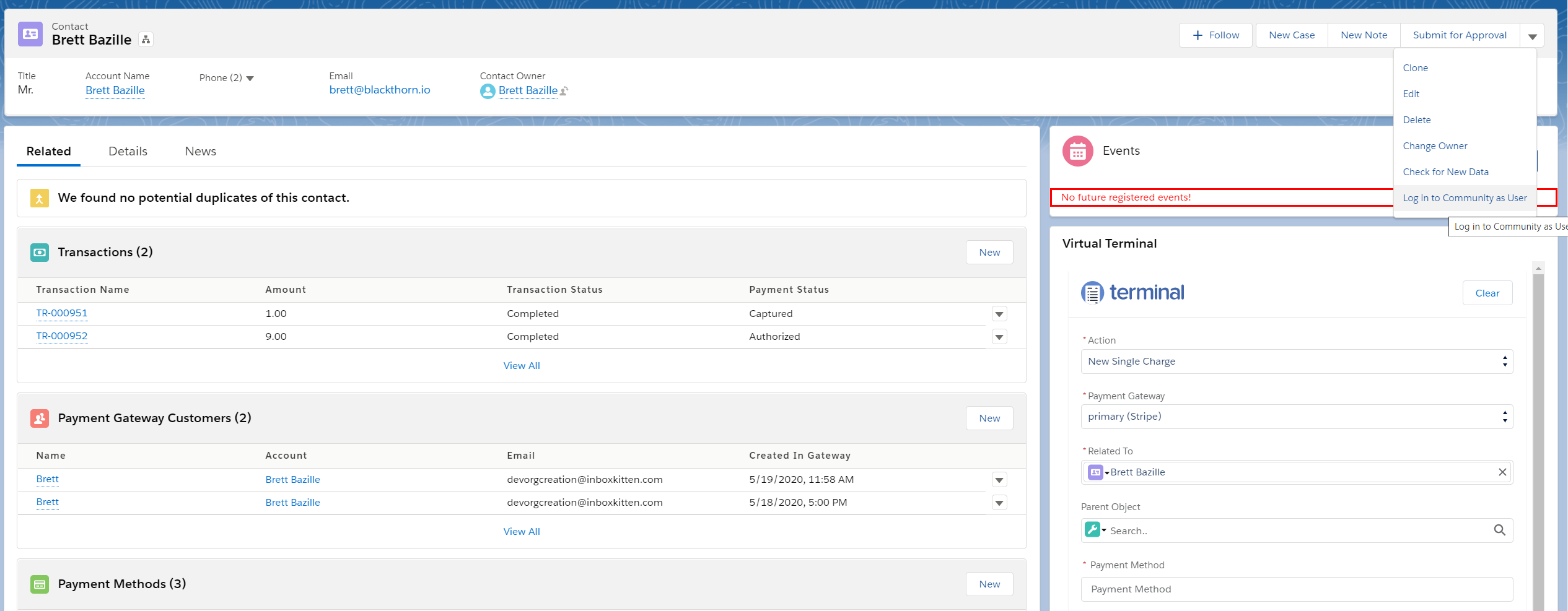
Task: Click the Transactions related list icon
Action: click(40, 253)
